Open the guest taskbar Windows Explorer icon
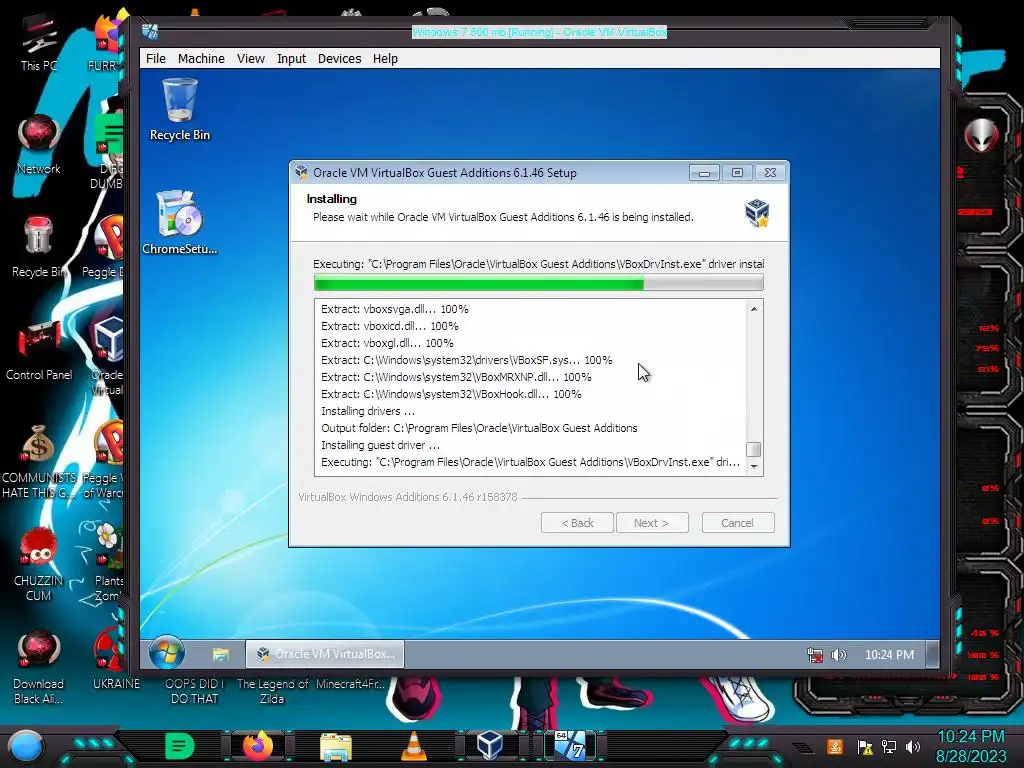 click(221, 654)
